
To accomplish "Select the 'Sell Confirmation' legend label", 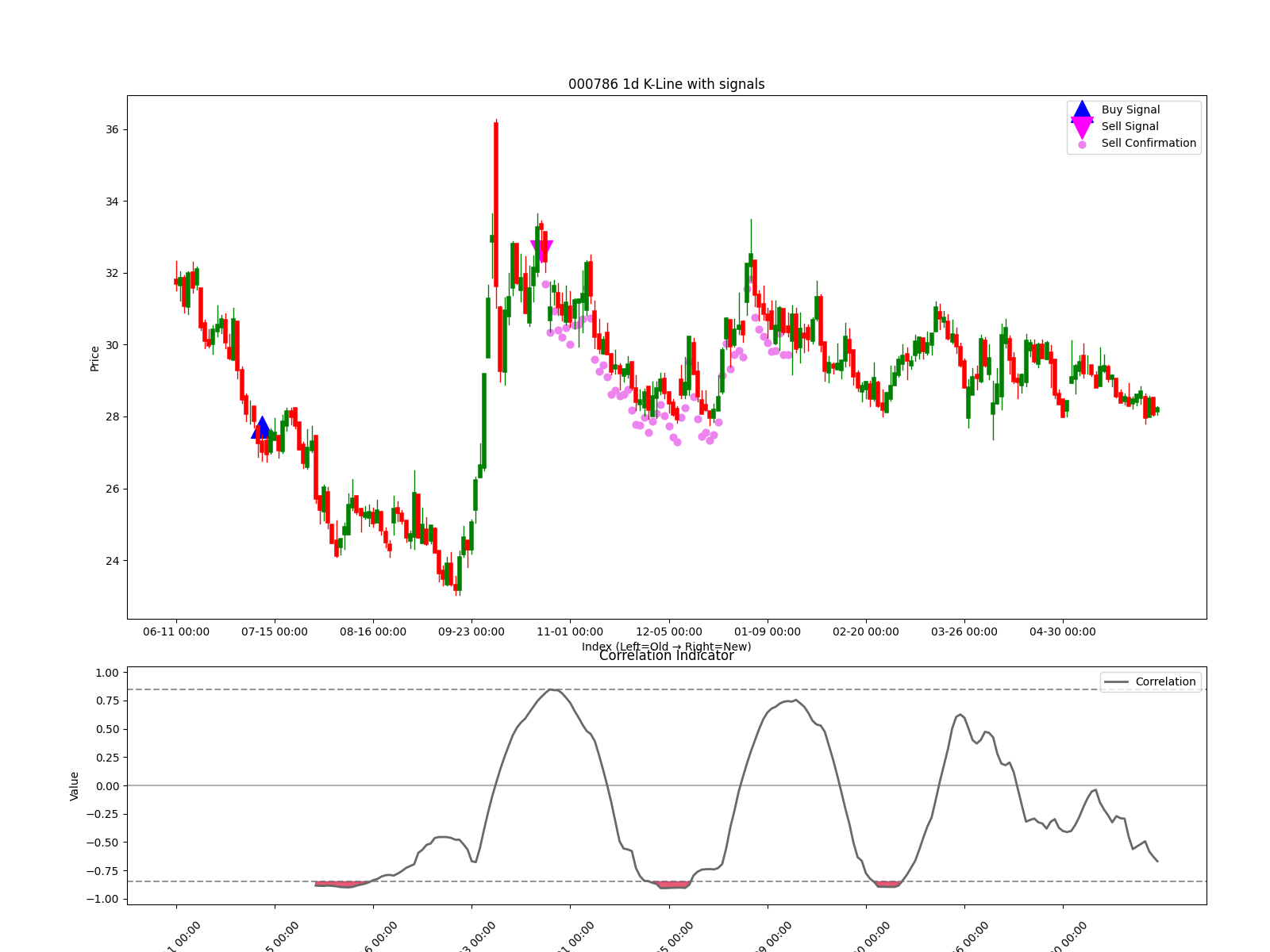I will point(1149,143).
